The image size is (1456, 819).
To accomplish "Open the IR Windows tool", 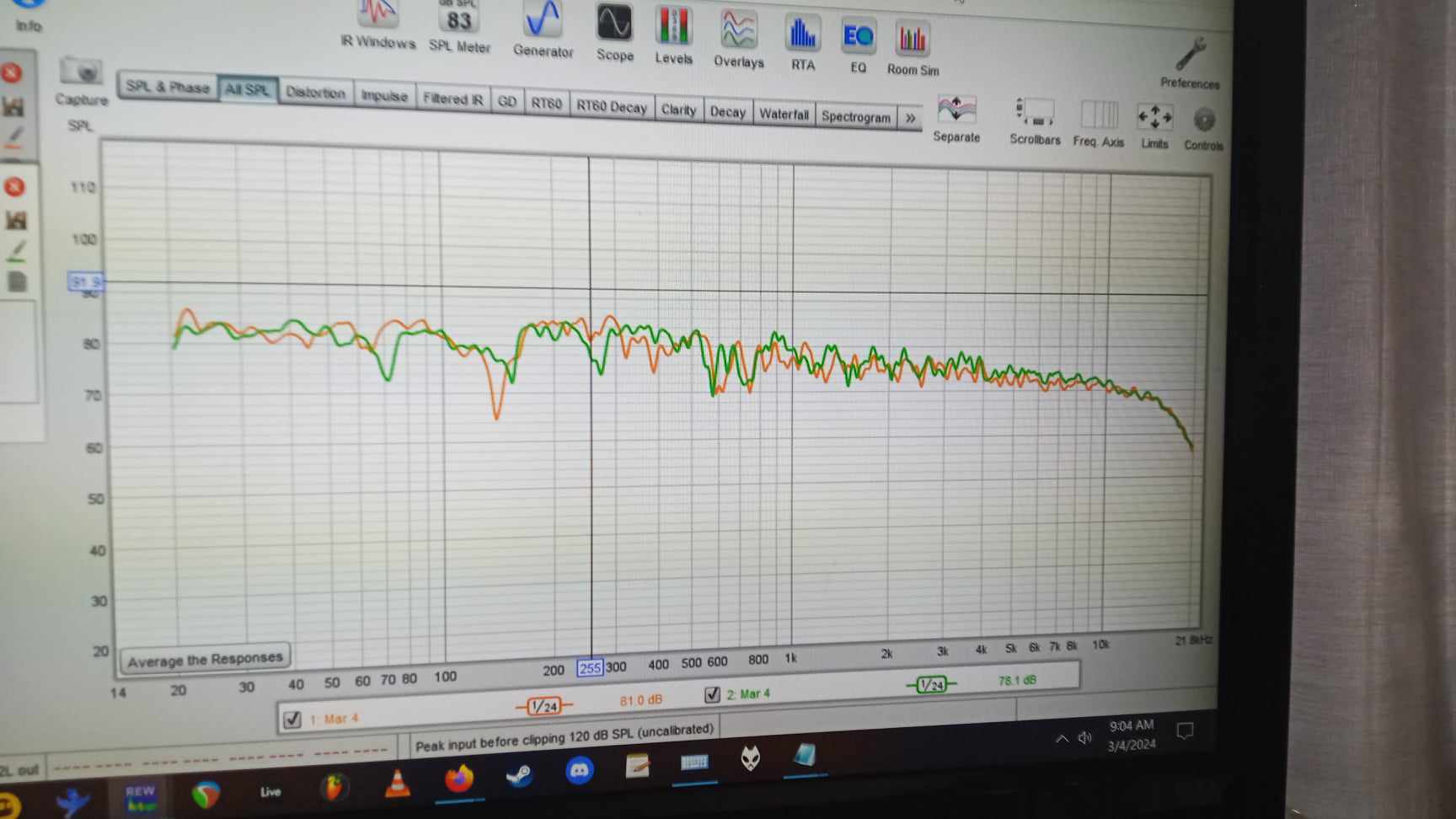I will [377, 25].
